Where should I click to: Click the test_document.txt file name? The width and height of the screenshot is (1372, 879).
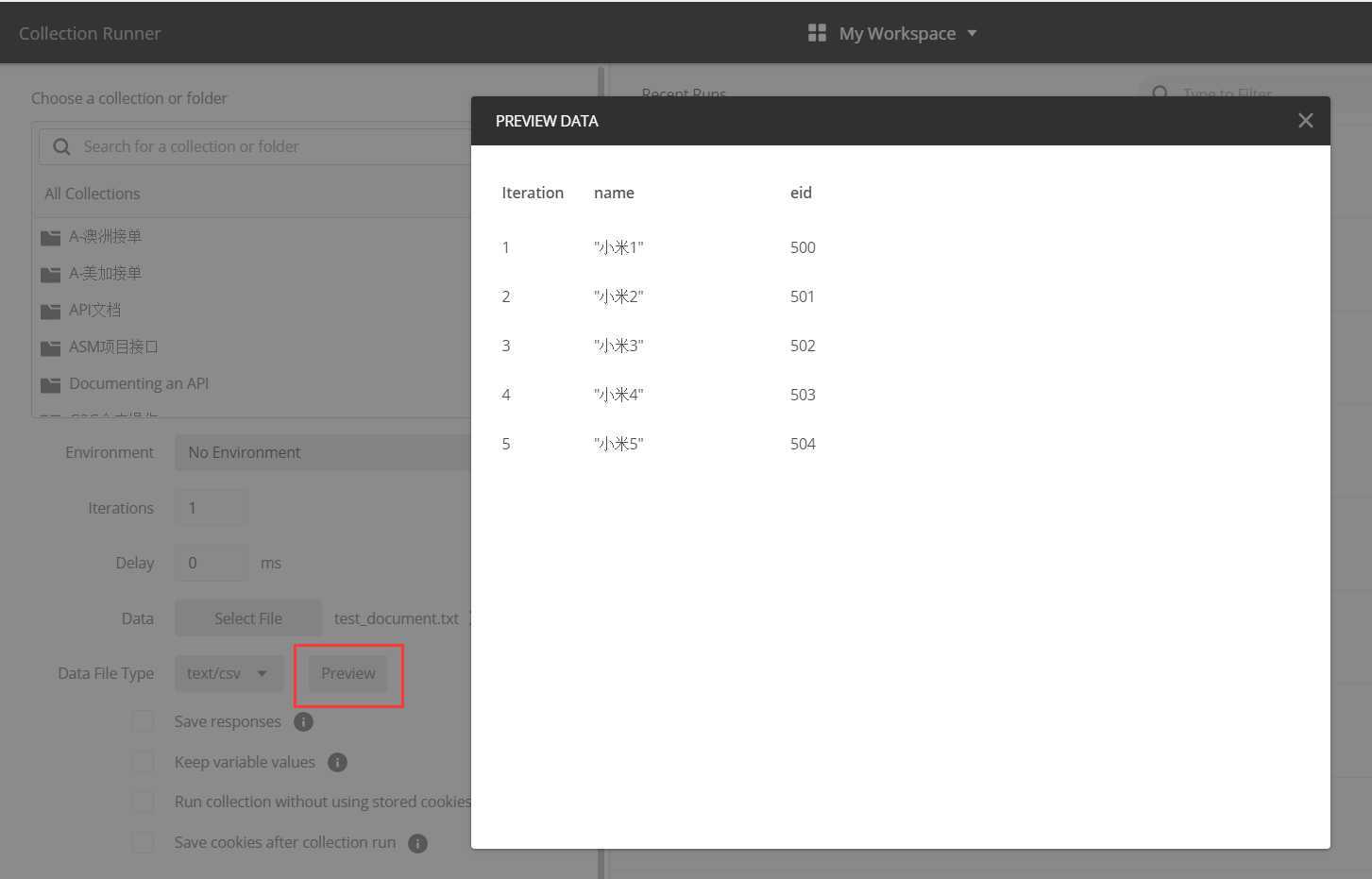tap(396, 618)
